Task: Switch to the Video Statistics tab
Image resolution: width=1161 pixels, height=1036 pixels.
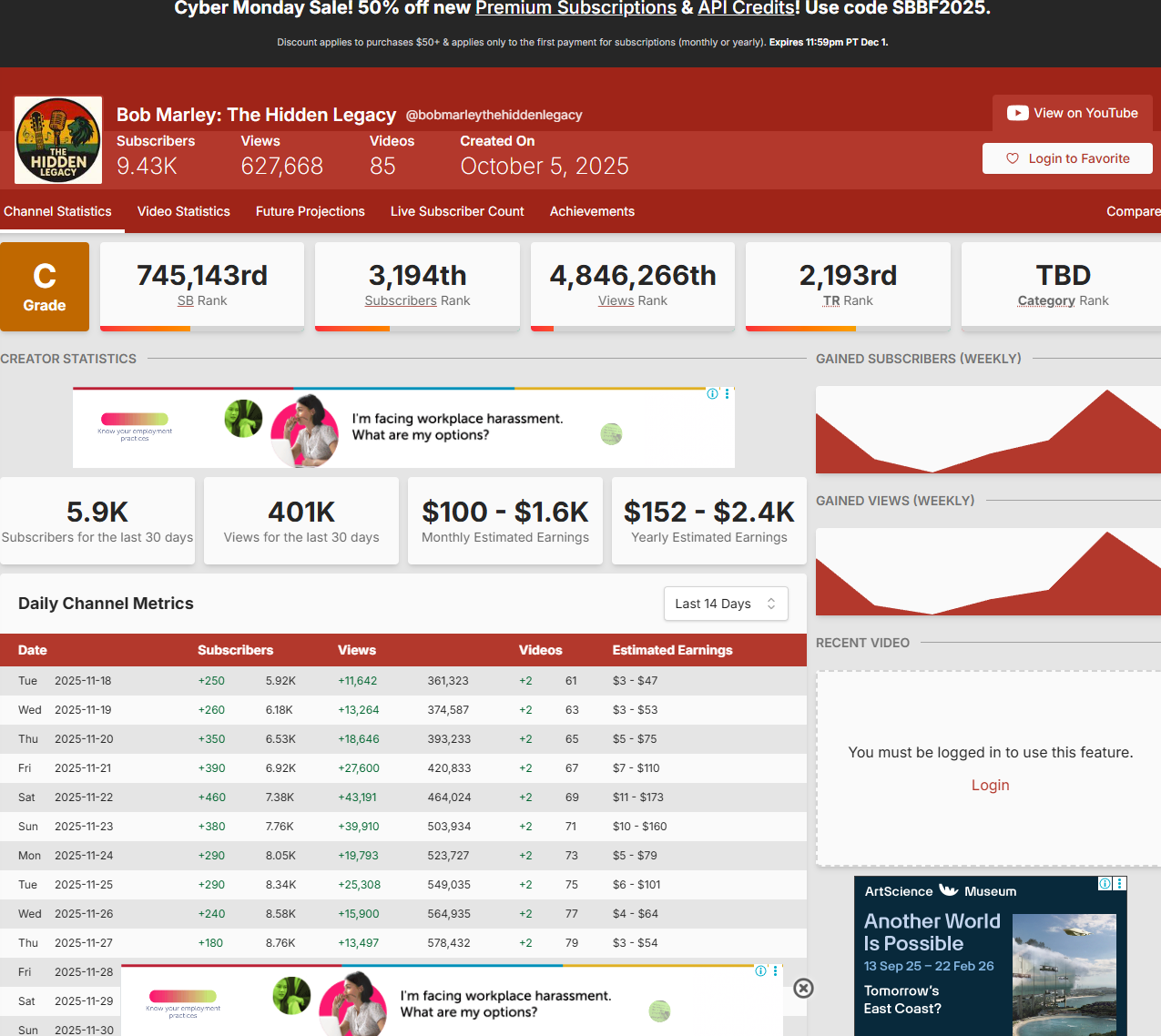Action: click(183, 211)
